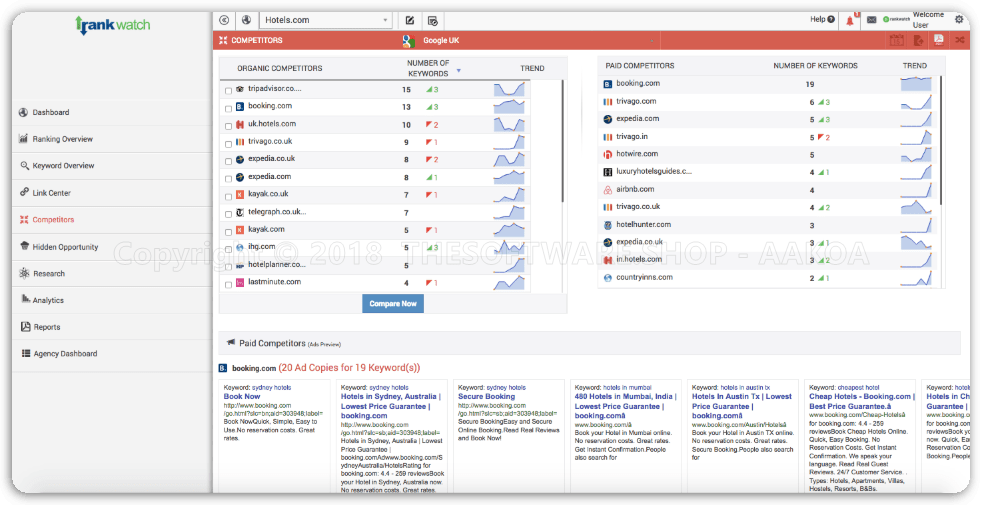
Task: Open the settings gear icon
Action: pyautogui.click(x=959, y=19)
